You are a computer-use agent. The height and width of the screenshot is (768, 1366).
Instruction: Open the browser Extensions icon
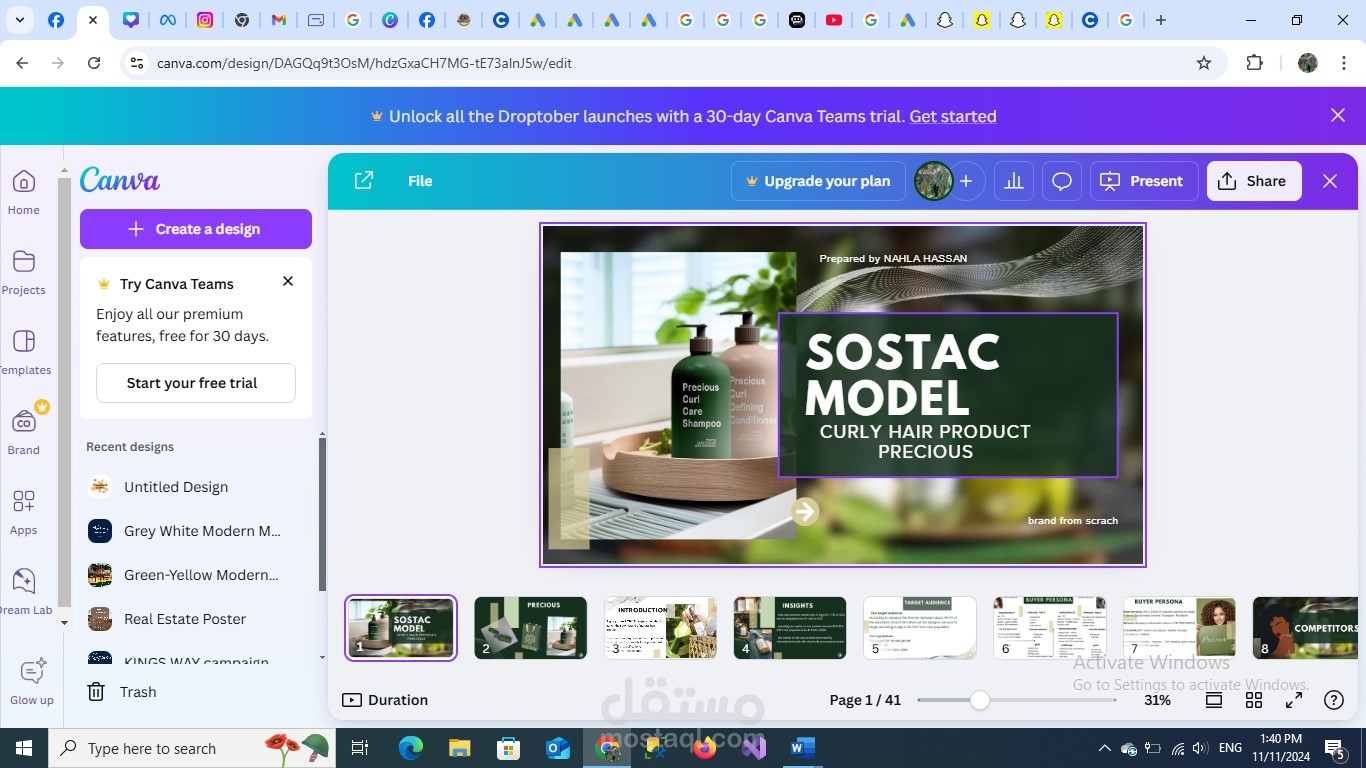1254,63
